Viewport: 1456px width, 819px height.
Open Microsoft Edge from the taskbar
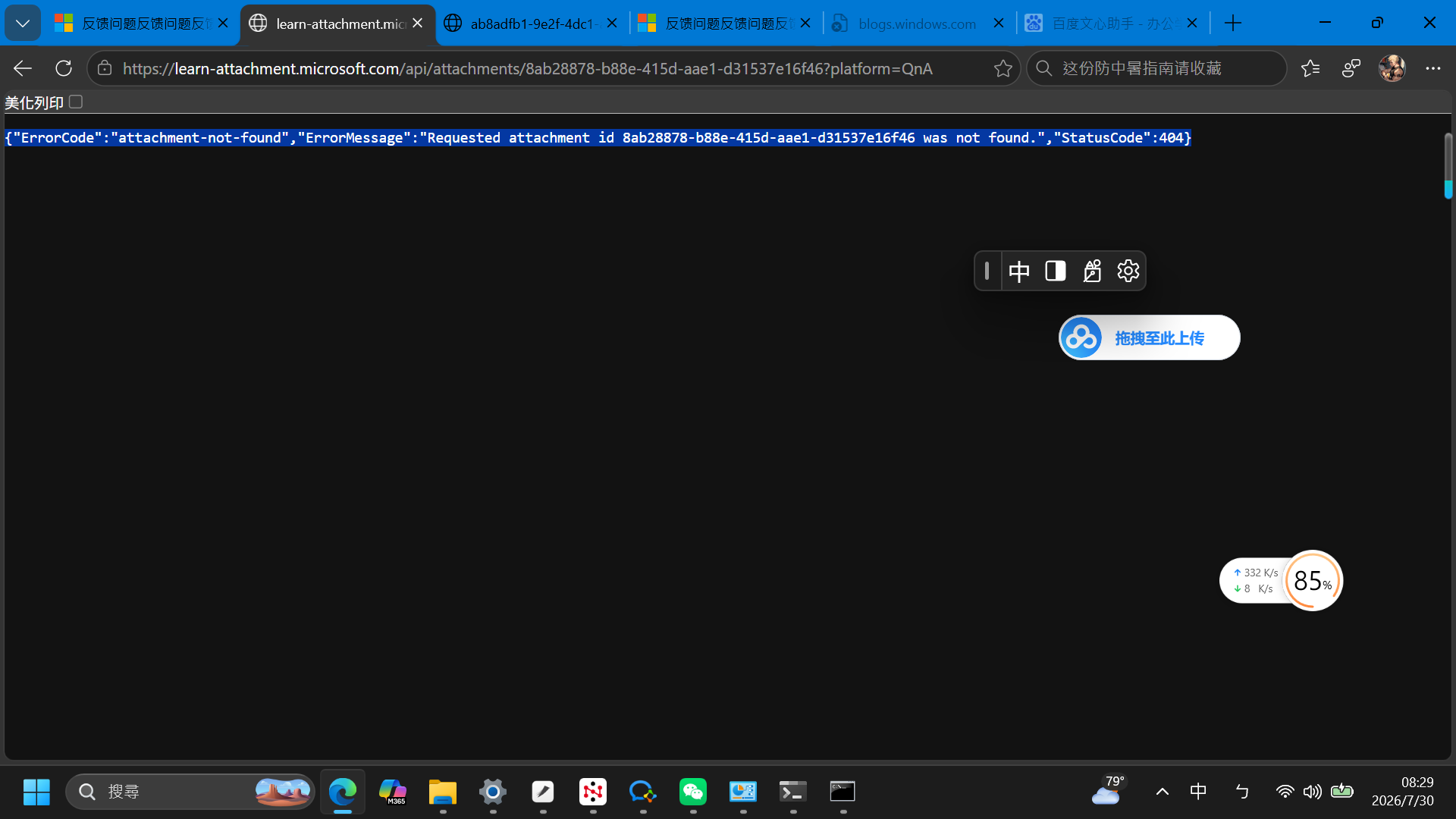point(343,792)
